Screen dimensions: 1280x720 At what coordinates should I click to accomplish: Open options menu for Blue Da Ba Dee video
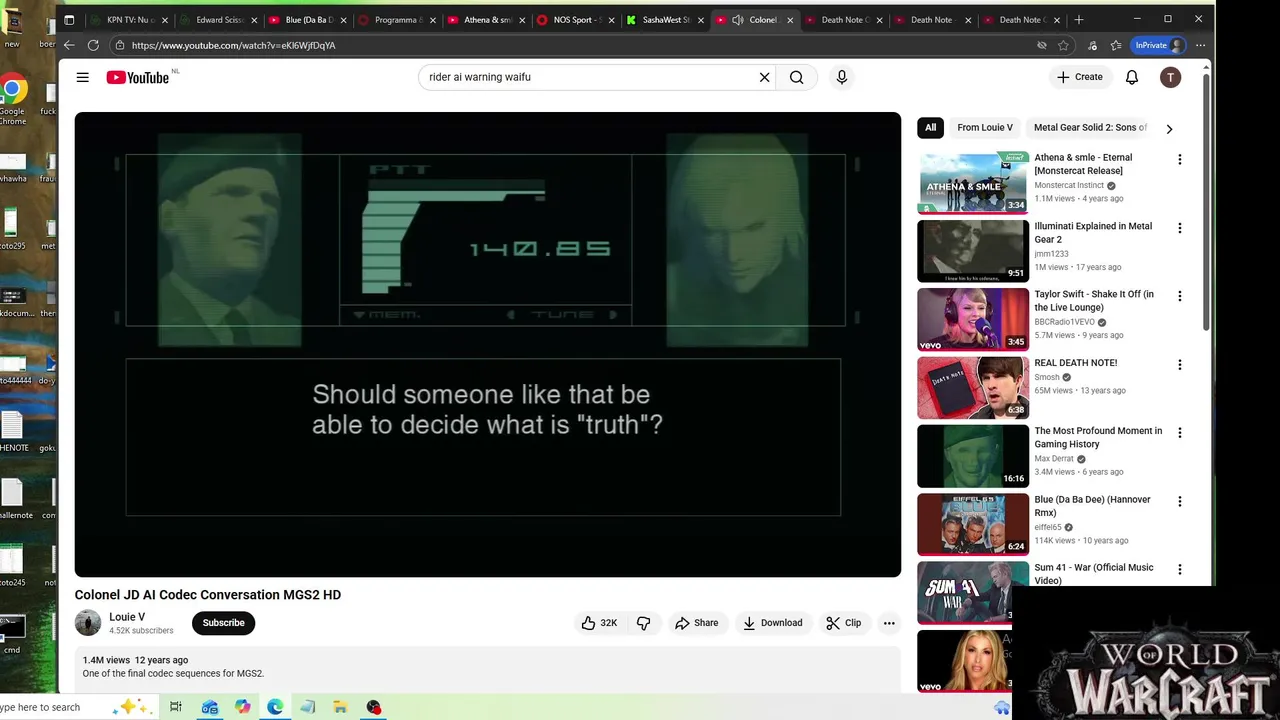[1180, 501]
